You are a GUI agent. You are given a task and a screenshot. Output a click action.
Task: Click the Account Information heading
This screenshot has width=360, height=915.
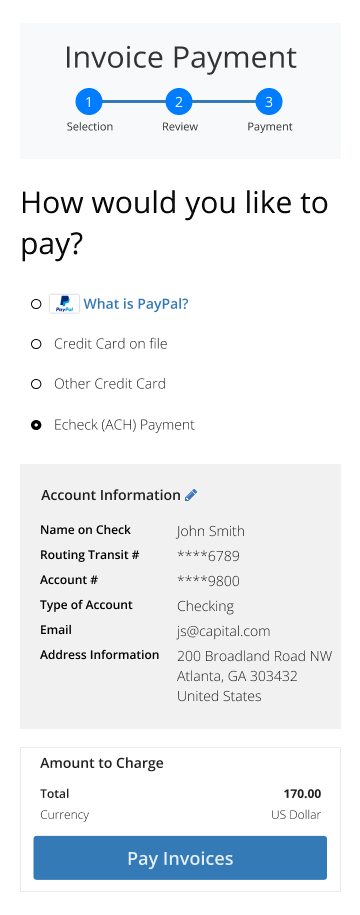click(111, 495)
